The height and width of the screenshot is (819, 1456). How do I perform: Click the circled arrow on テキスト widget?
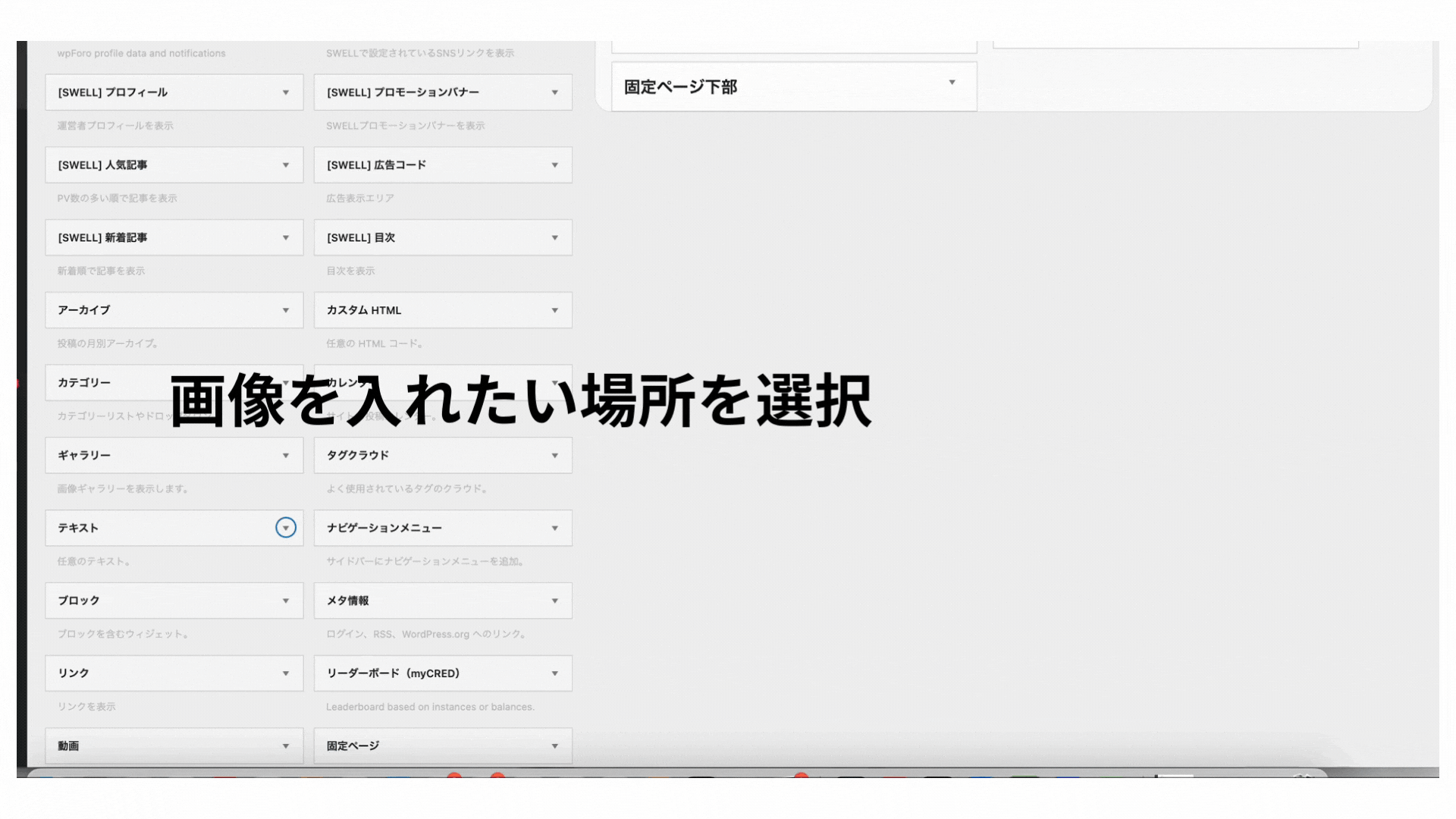click(286, 528)
